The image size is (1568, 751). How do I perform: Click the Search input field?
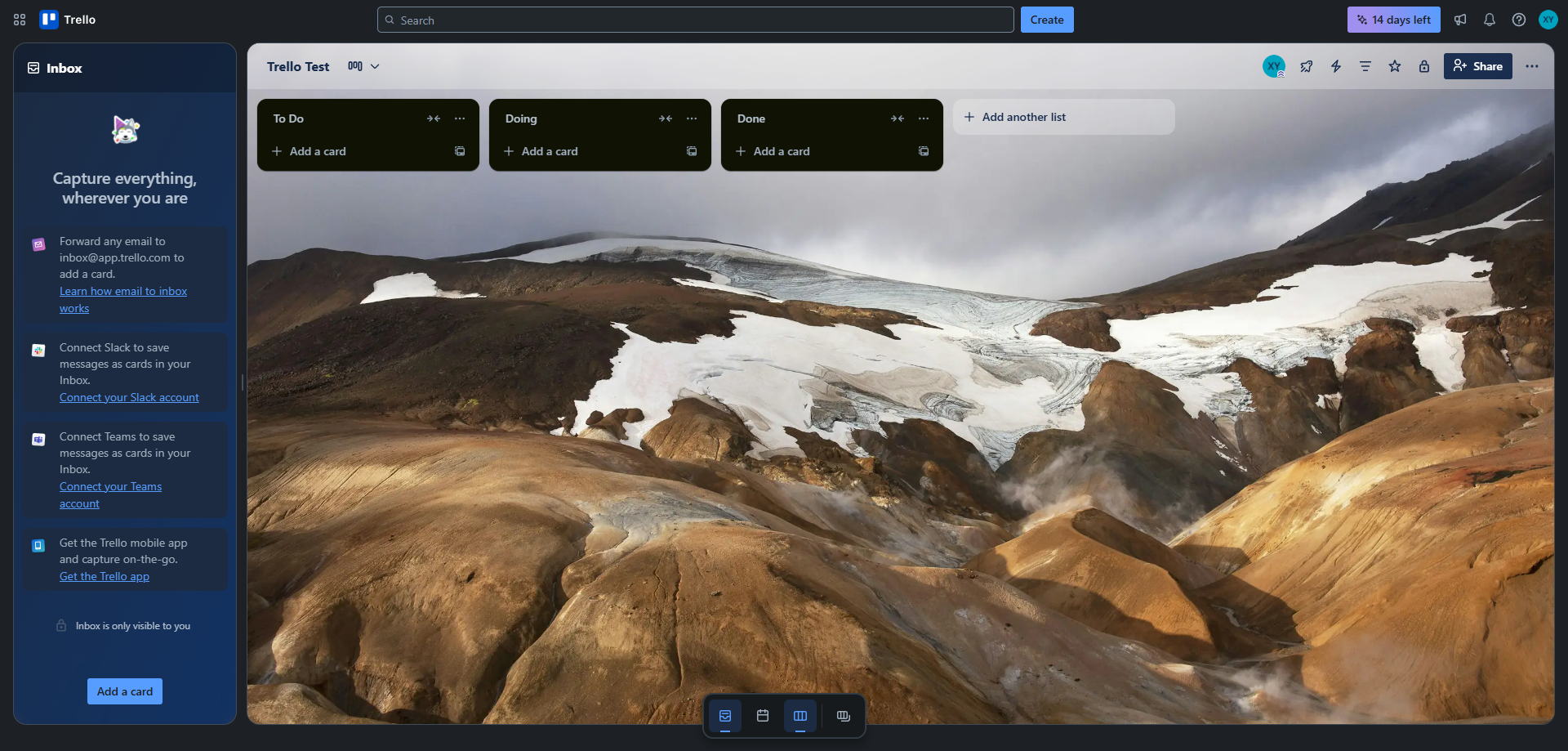pos(696,20)
